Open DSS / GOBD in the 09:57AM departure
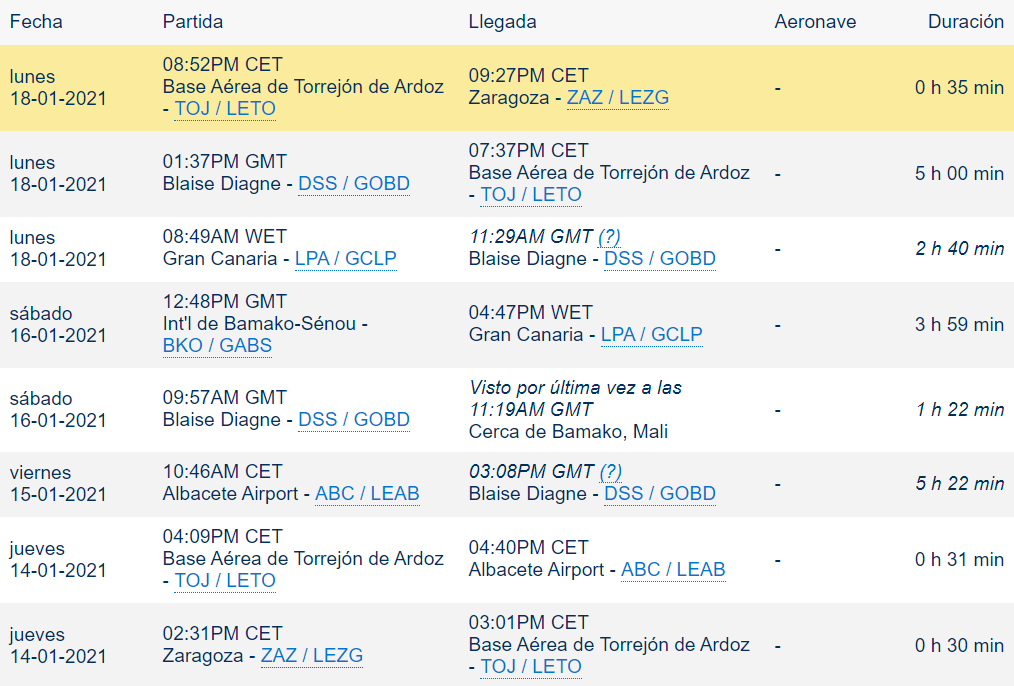 [354, 420]
